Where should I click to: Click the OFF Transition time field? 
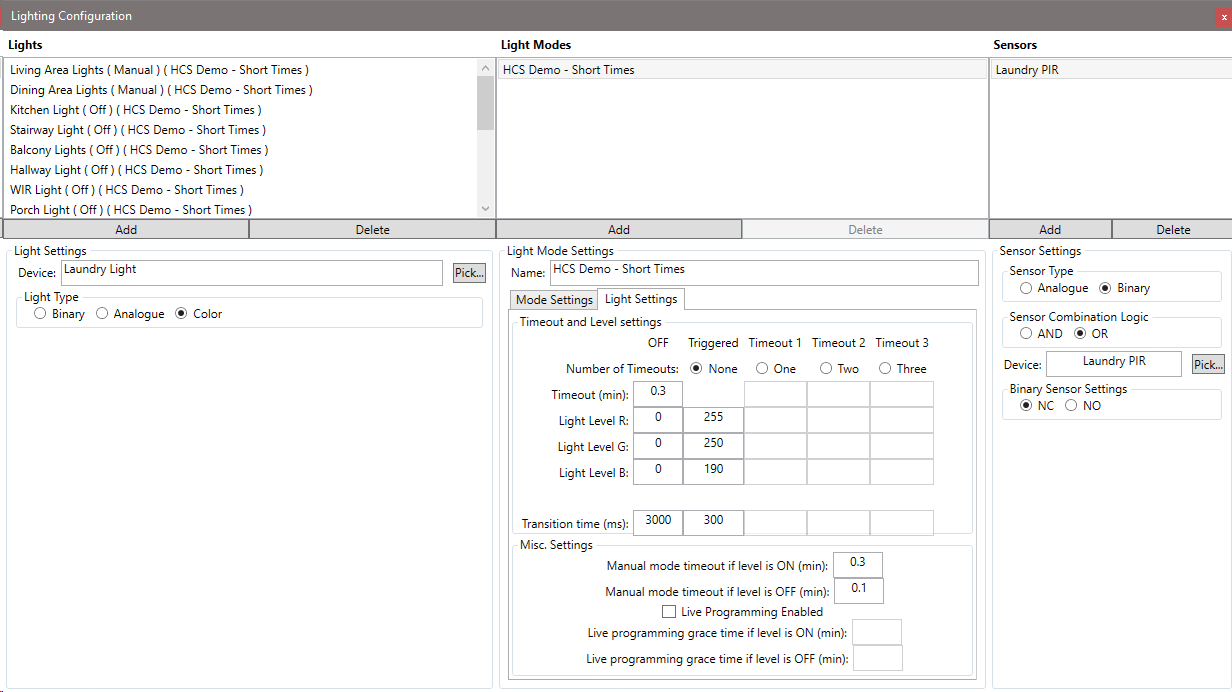(658, 522)
